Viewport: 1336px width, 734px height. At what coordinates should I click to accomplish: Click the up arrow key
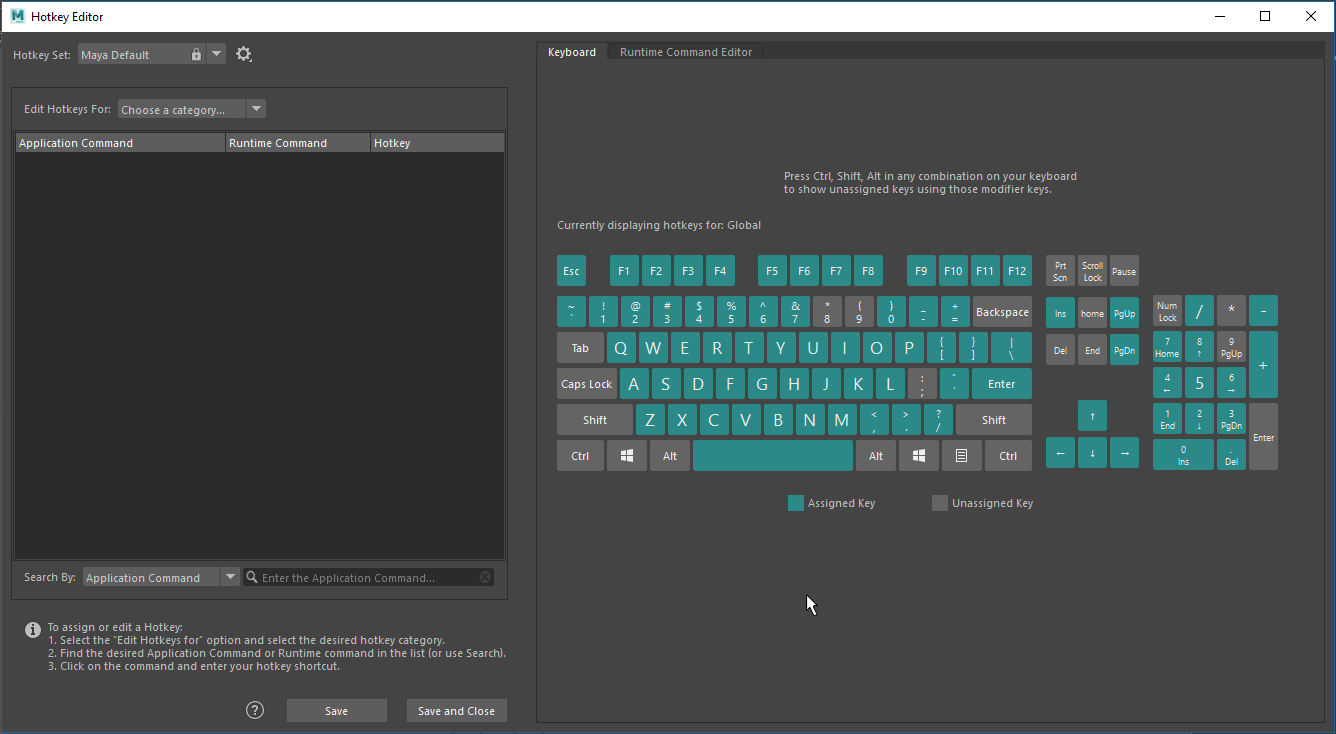click(x=1092, y=416)
